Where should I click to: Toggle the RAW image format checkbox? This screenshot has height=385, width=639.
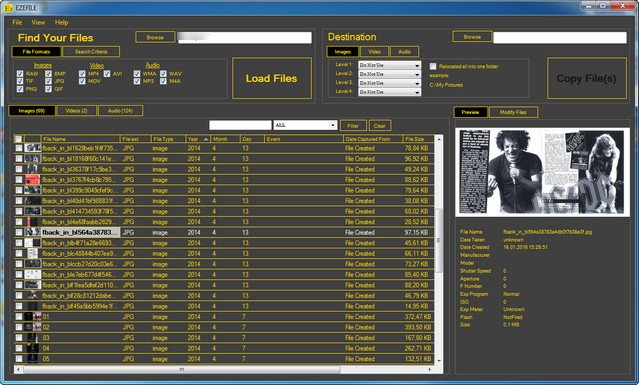[20, 74]
